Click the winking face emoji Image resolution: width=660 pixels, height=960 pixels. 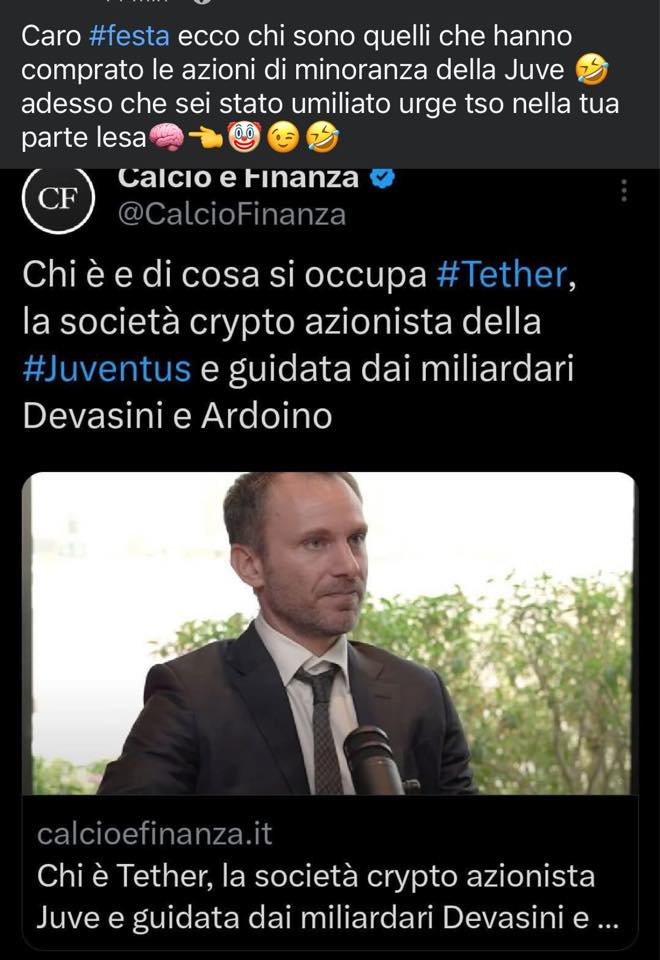click(x=283, y=137)
